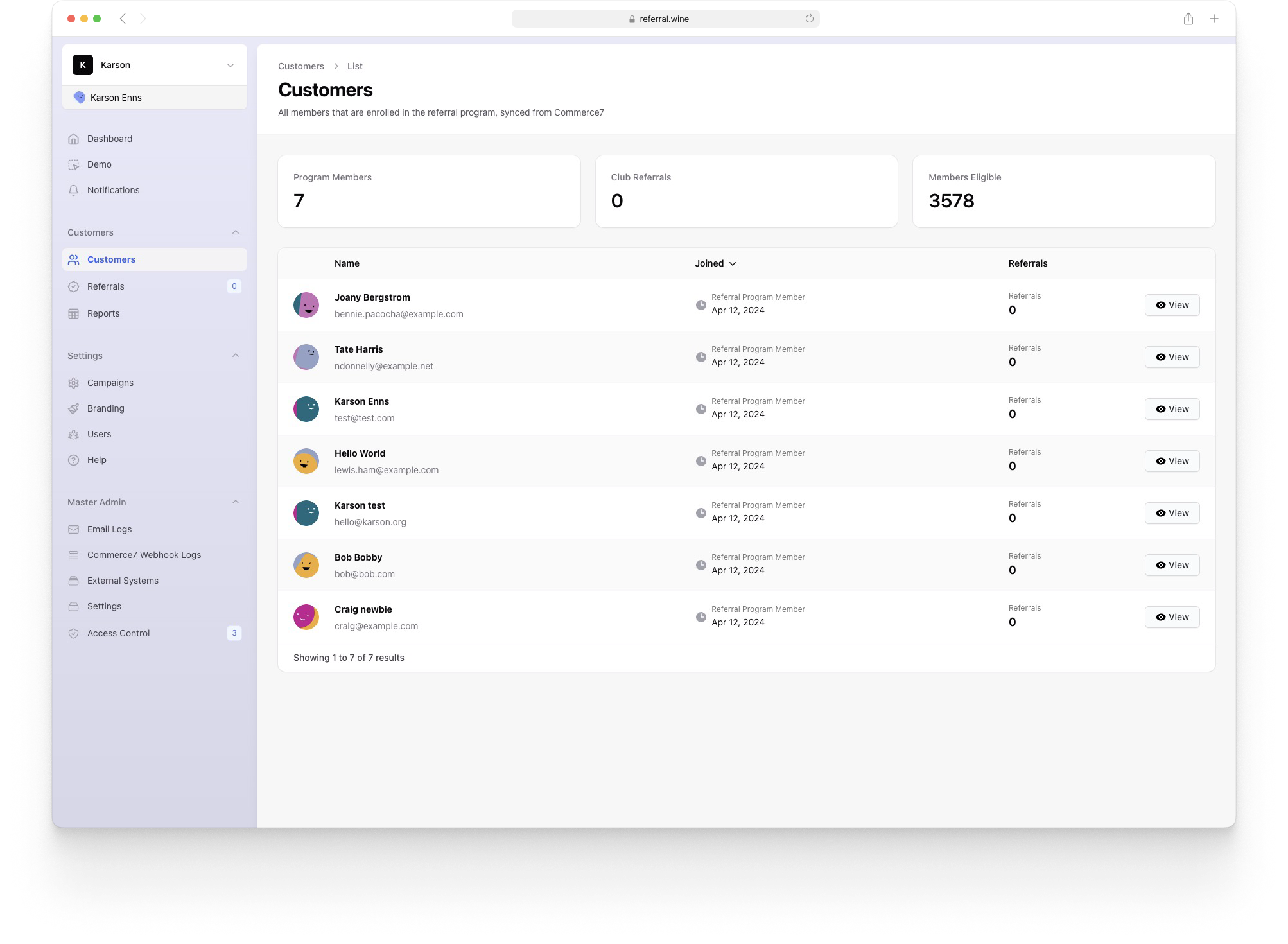Open the Reports section

coord(103,313)
